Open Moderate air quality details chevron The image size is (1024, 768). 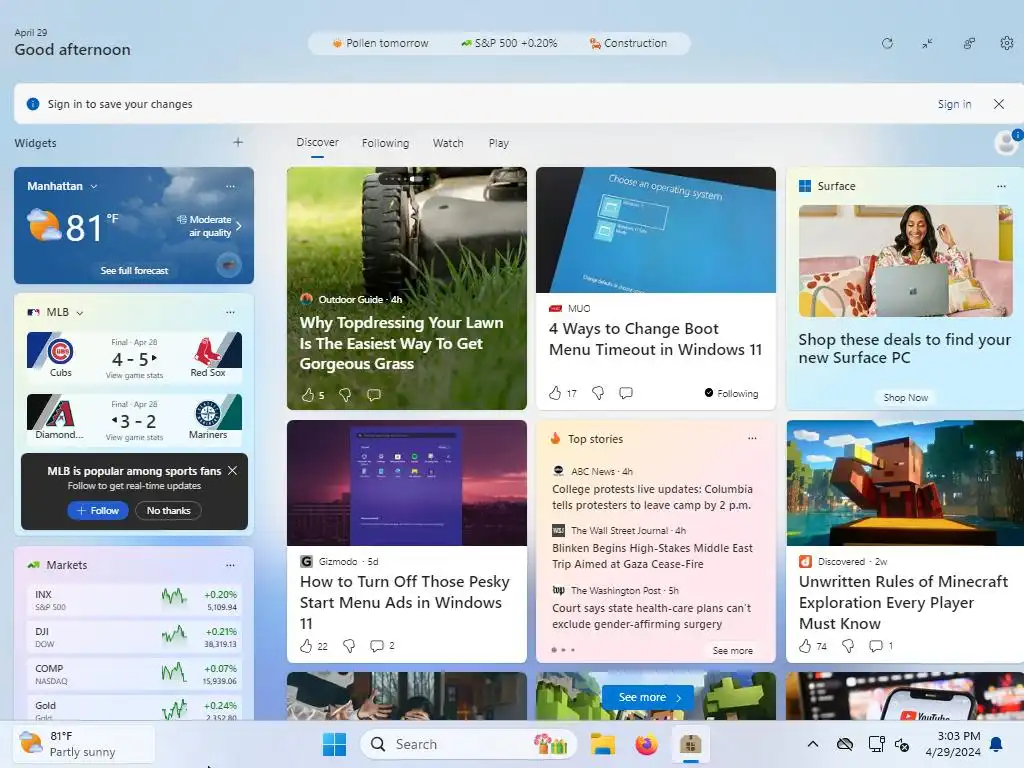[x=238, y=226]
